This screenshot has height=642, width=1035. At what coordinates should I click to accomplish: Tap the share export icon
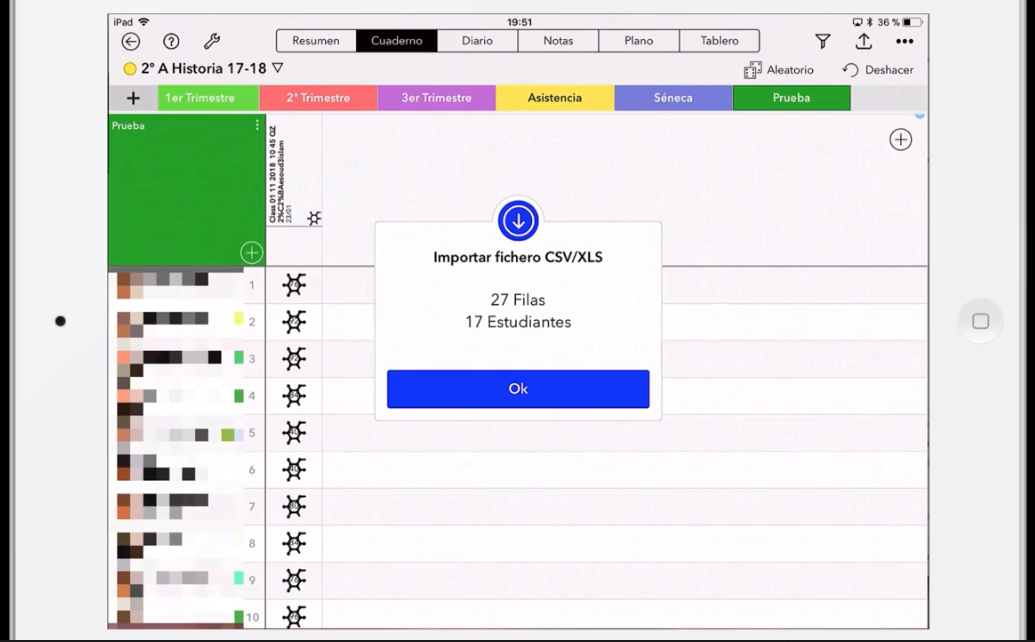tap(863, 41)
